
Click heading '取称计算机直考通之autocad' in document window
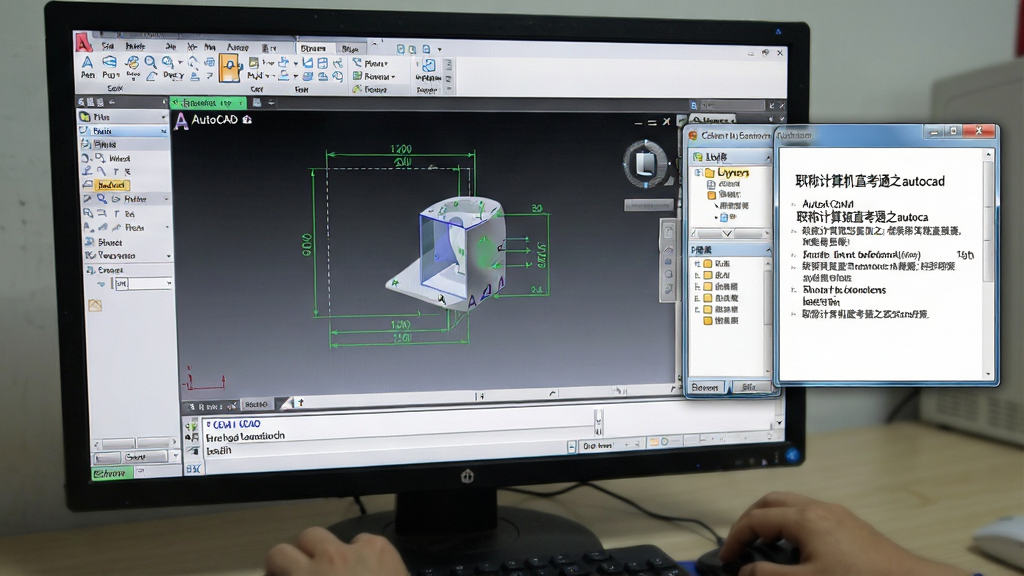869,182
